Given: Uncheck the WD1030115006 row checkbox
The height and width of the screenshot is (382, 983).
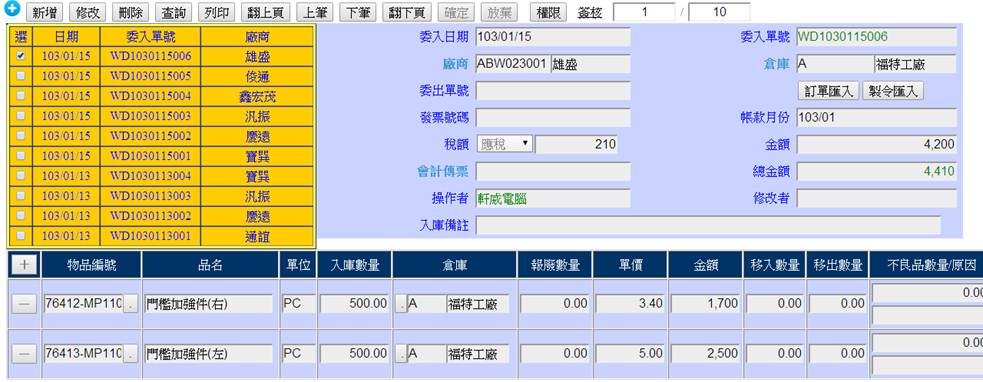Looking at the screenshot, I should click(x=21, y=56).
